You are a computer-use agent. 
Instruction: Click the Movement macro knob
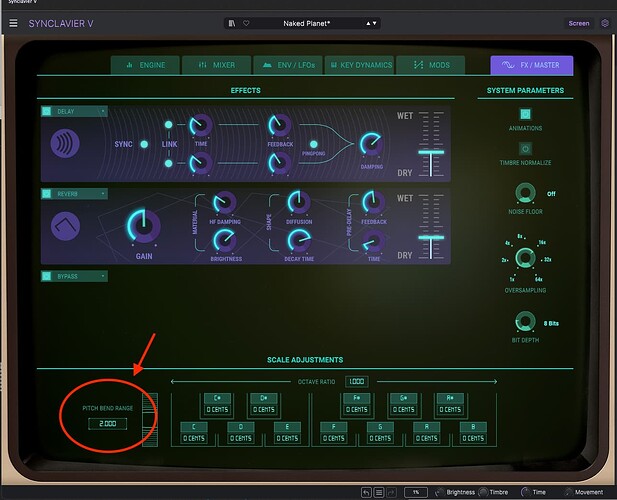point(568,492)
